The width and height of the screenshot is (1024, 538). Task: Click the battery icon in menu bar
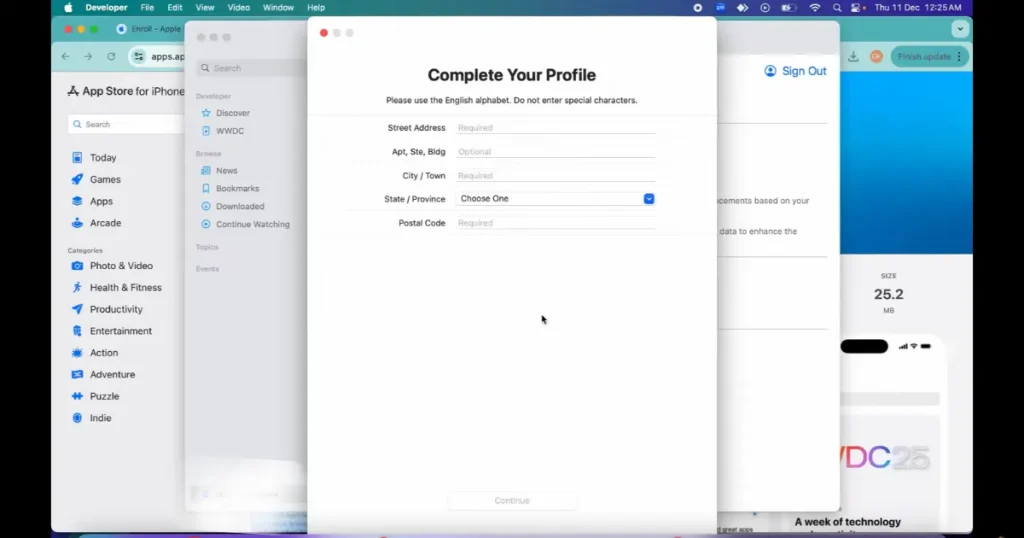pos(789,8)
